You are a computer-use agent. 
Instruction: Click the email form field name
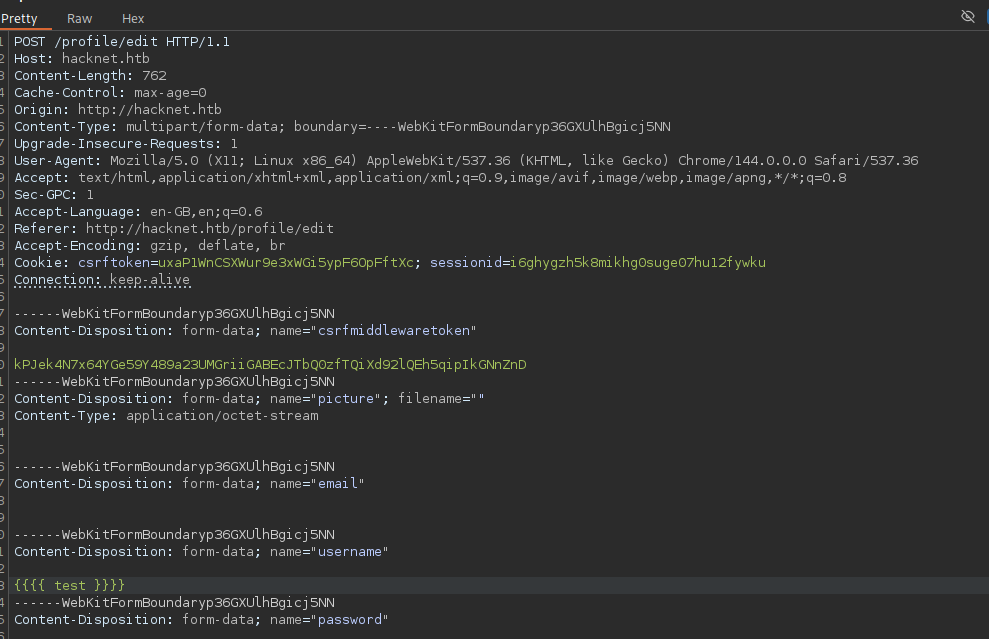[337, 484]
